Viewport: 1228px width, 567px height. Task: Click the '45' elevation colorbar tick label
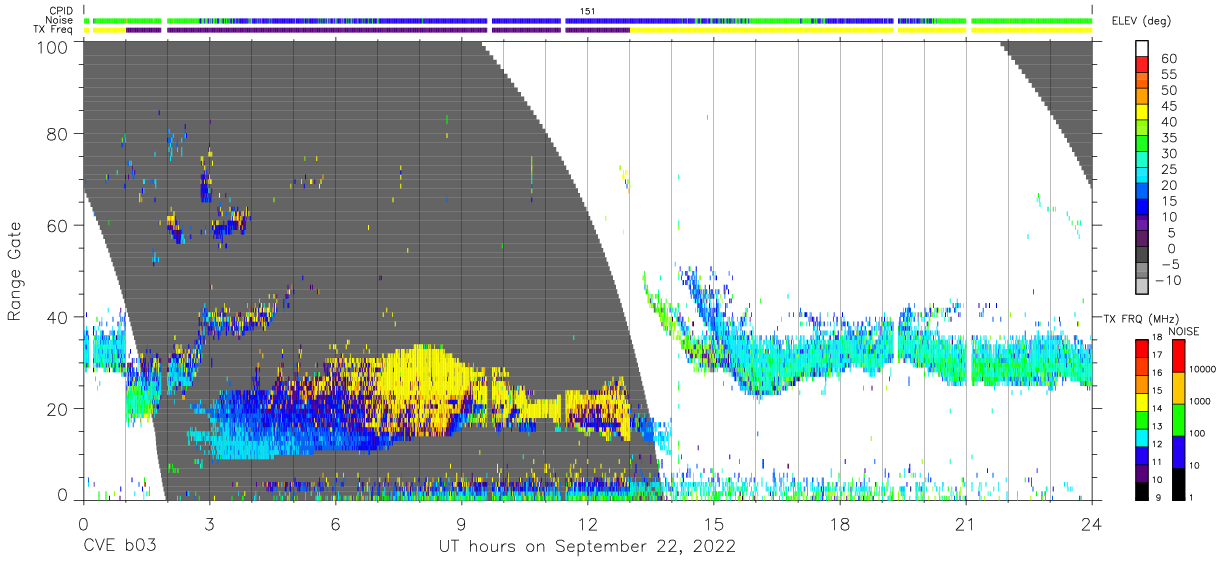click(1169, 106)
